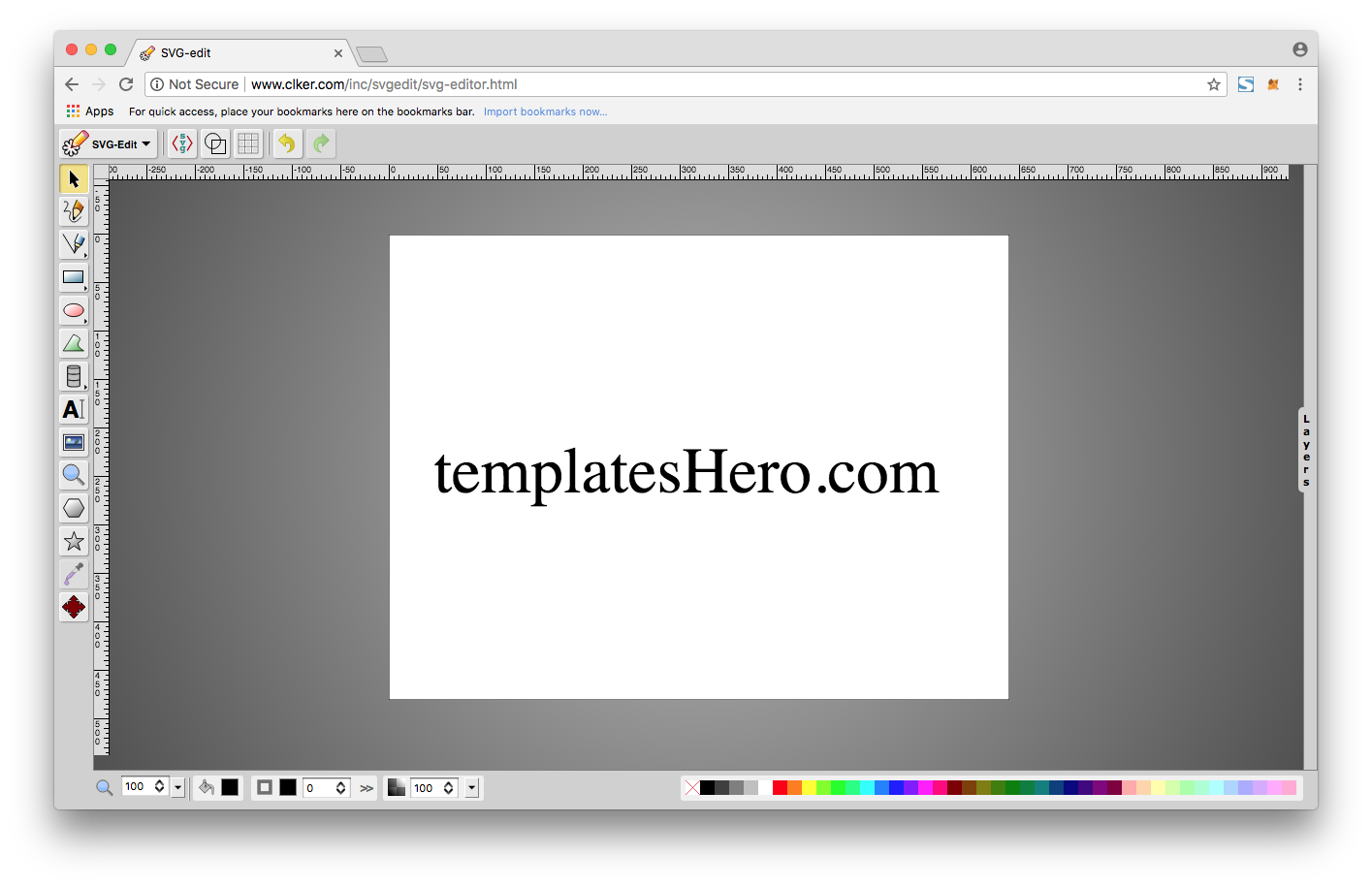Select the Image tool
Screen dimensions: 1372x887
74,442
